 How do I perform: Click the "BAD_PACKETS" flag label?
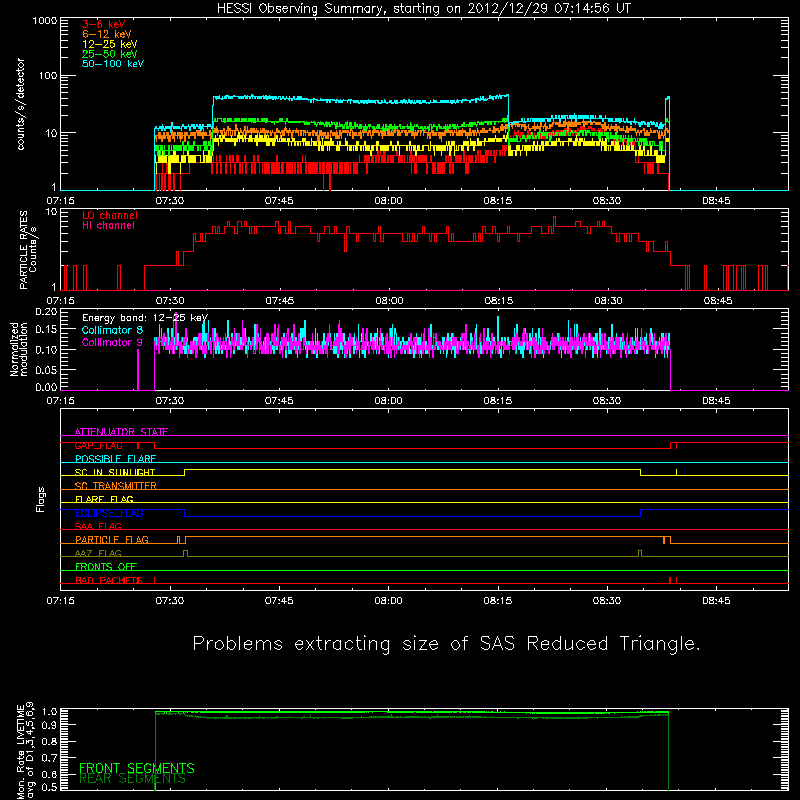[109, 580]
